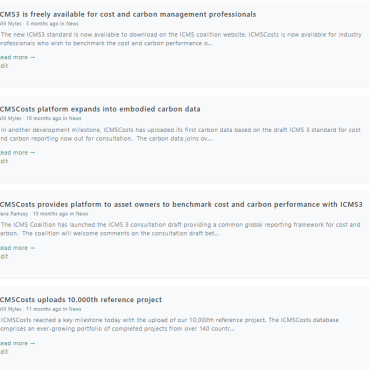Screen dimensions: 370x370
Task: Click the Edit link under the ICMS3 freely available post
Action: [x=4, y=66]
